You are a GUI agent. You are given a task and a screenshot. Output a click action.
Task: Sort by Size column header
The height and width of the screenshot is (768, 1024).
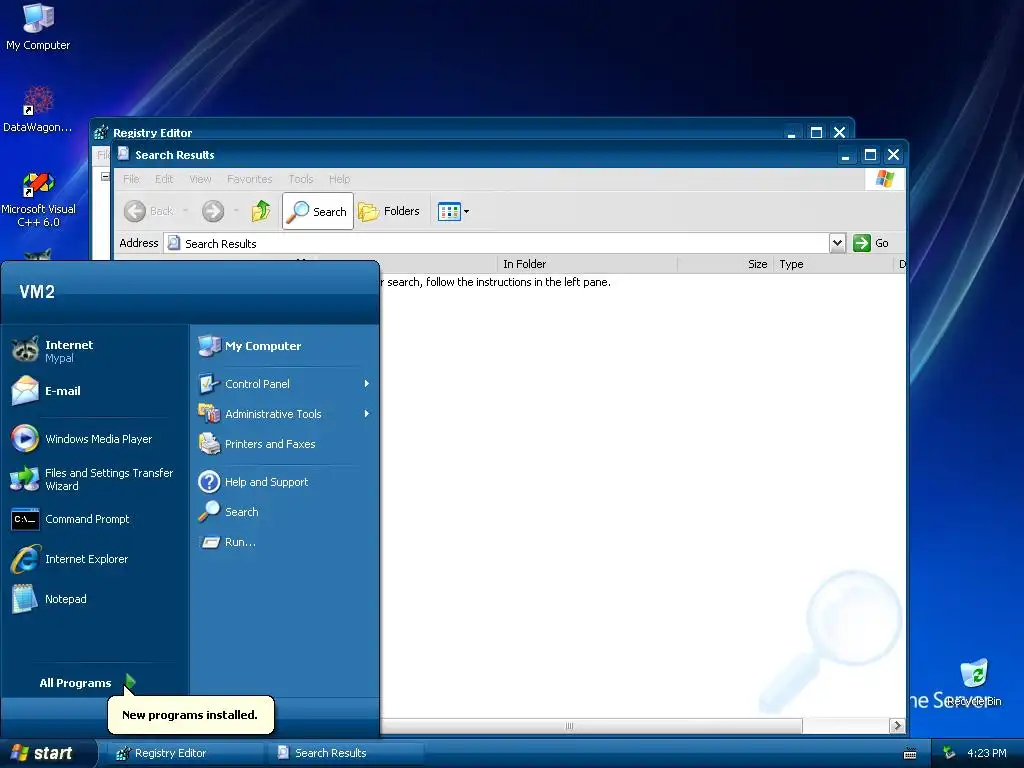(x=725, y=264)
